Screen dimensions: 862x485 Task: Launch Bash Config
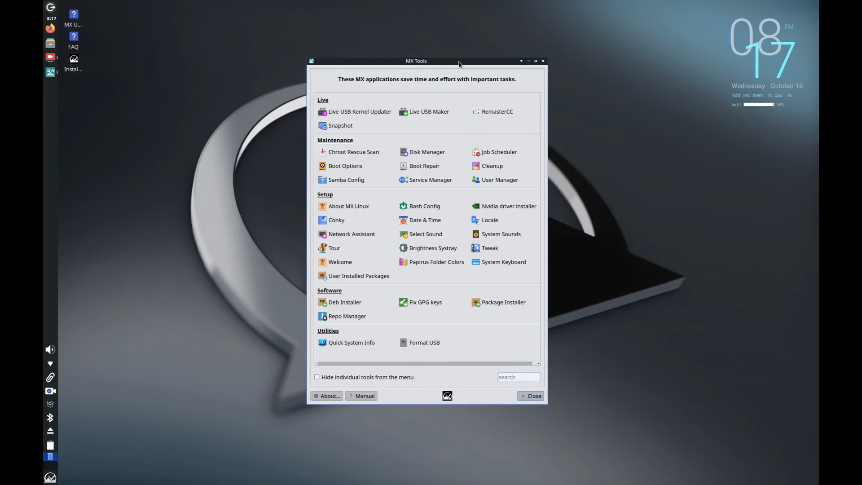(419, 206)
